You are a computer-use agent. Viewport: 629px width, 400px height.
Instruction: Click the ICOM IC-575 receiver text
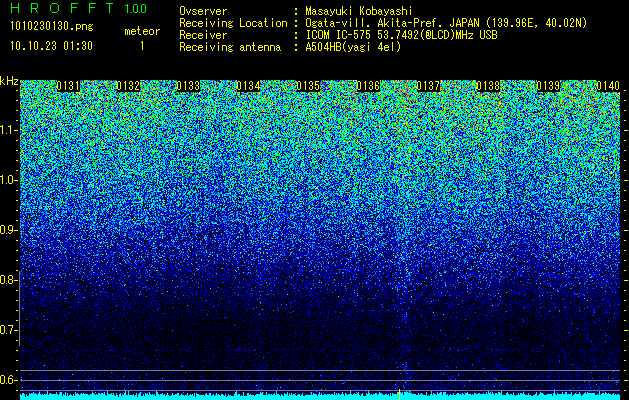tap(401, 35)
